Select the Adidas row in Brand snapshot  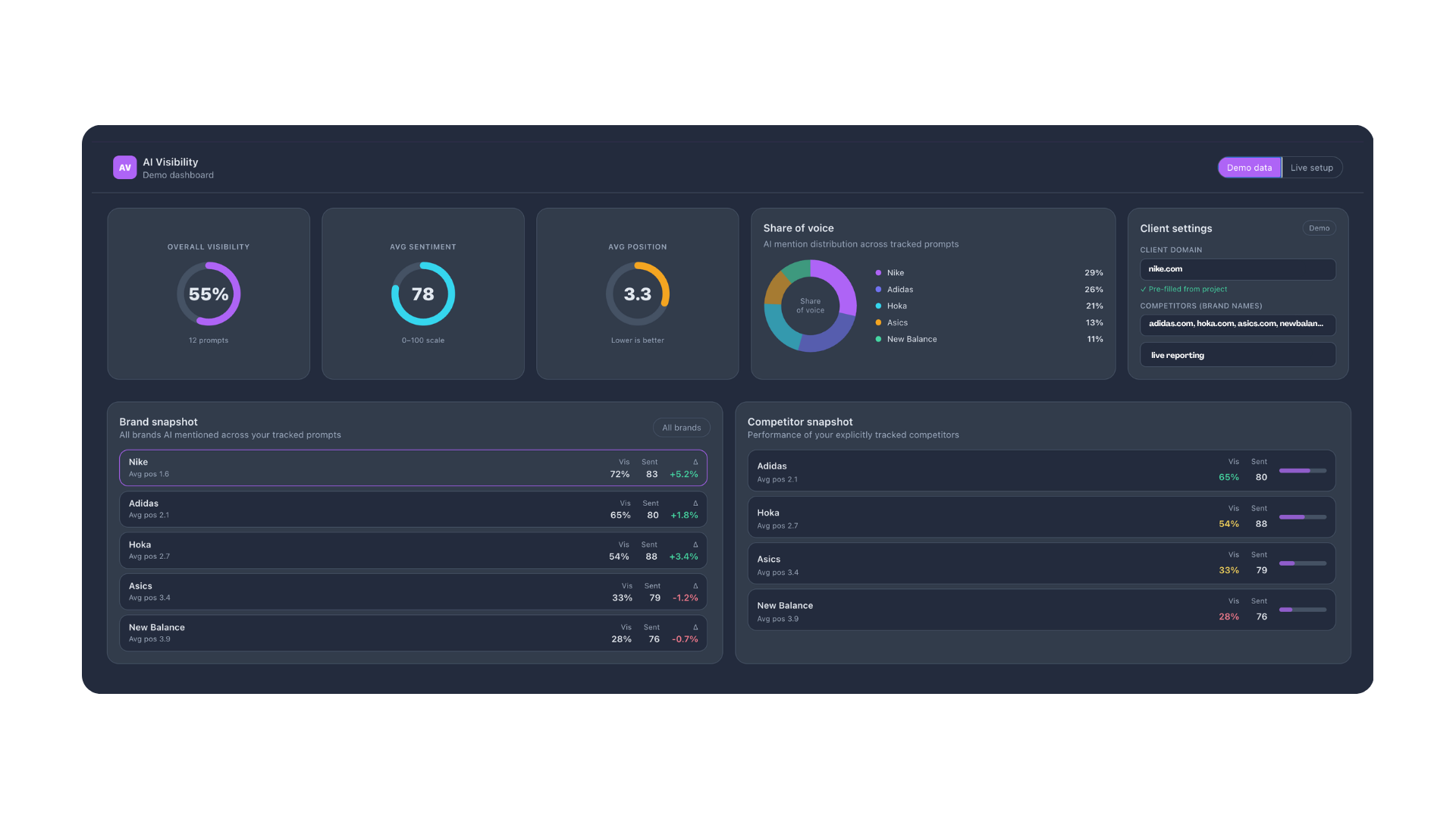(413, 510)
